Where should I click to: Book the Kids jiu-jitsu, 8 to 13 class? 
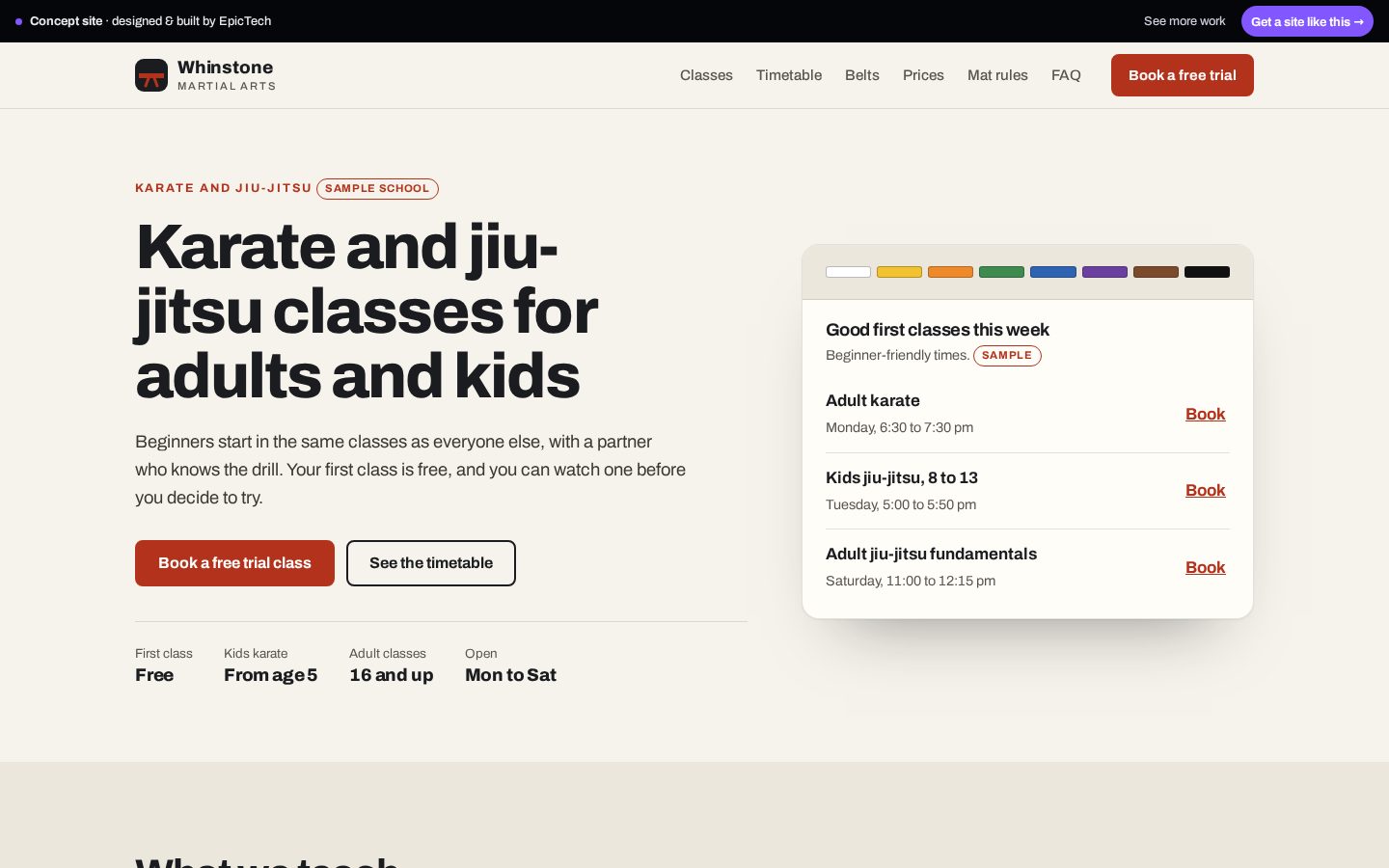(1206, 490)
